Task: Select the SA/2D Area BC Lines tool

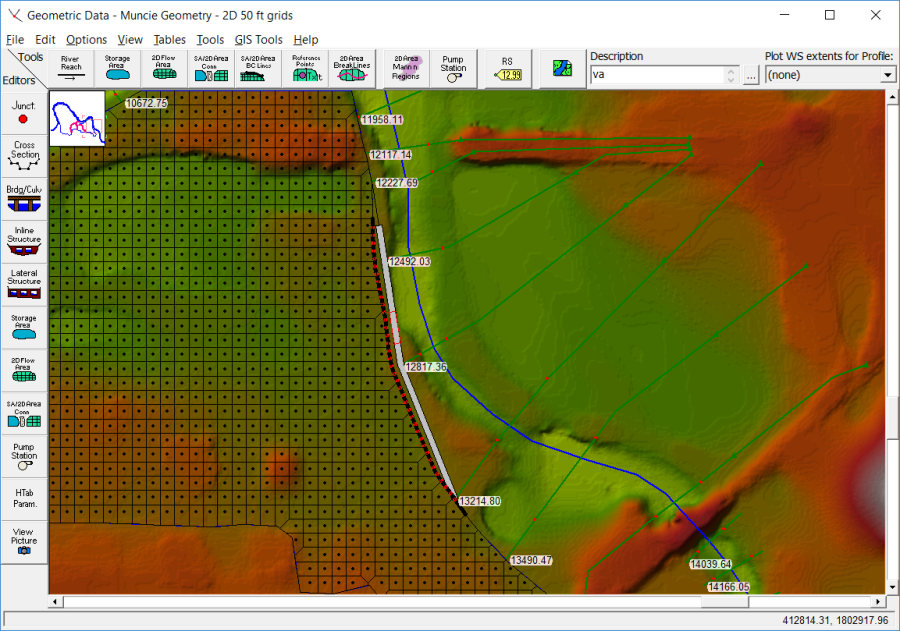Action: click(x=258, y=65)
